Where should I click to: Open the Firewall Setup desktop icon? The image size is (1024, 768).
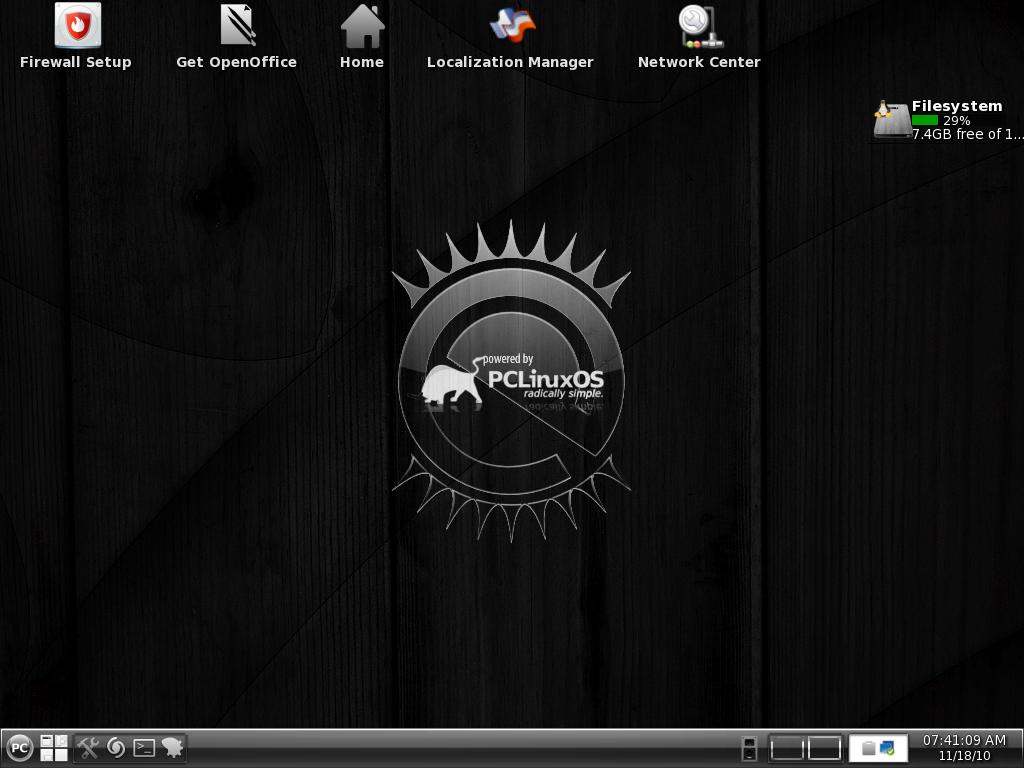(x=76, y=27)
